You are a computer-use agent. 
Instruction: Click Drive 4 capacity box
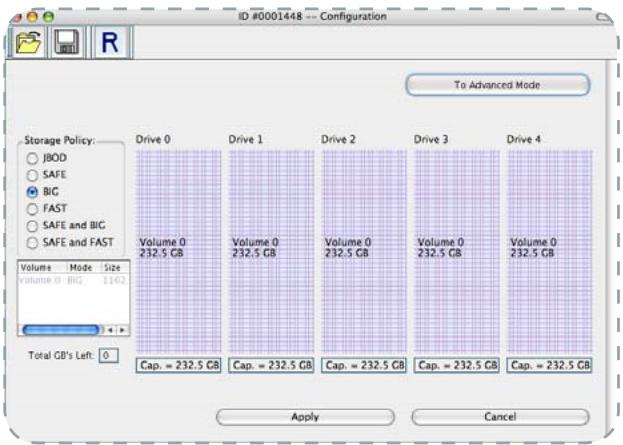(x=549, y=365)
